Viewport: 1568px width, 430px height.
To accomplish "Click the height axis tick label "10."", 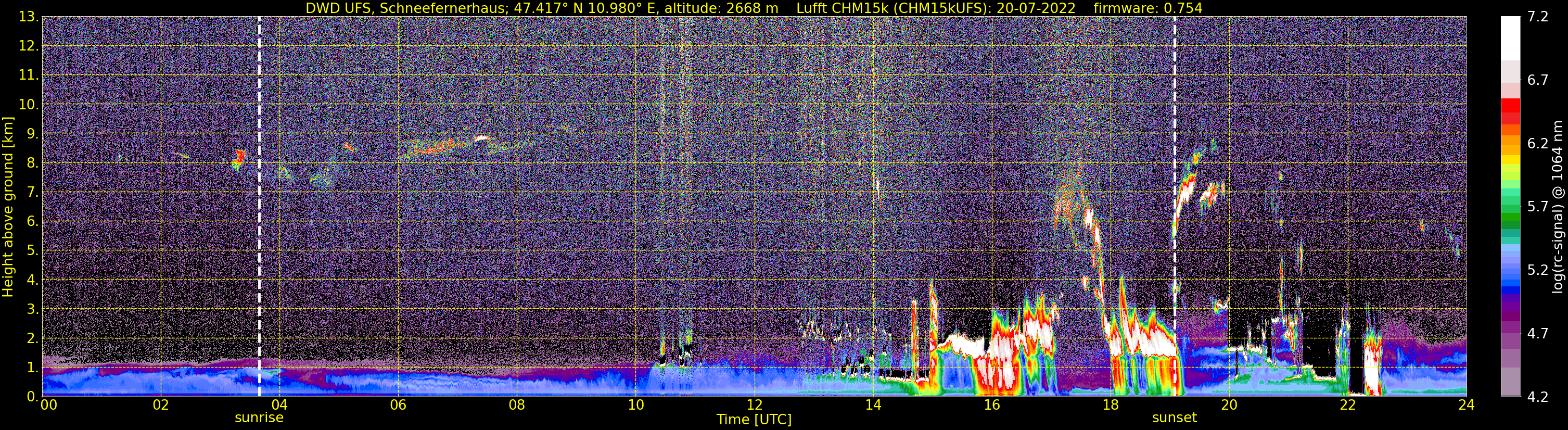I will click(29, 104).
